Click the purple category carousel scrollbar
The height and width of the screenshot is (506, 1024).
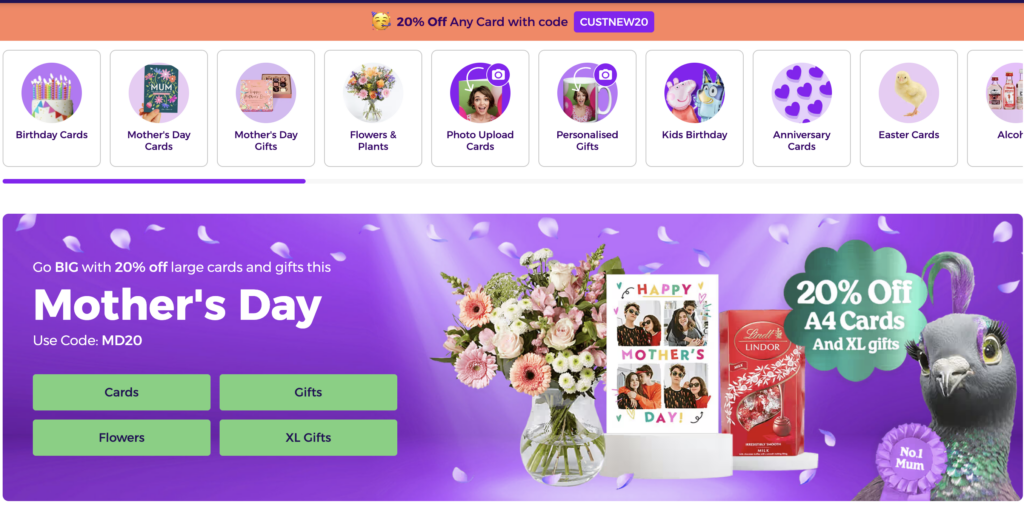tap(154, 182)
